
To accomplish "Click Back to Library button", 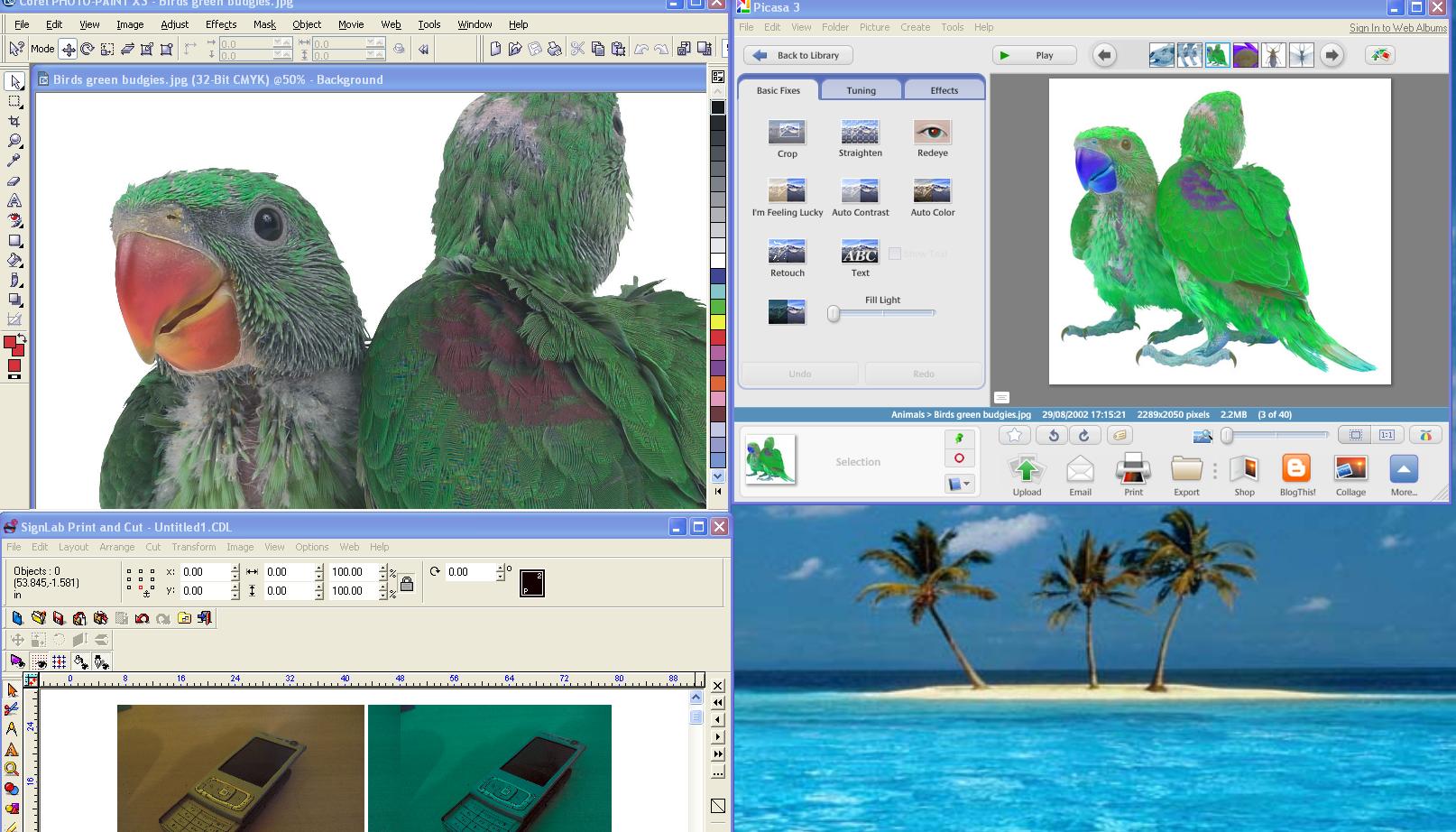I will pyautogui.click(x=797, y=55).
